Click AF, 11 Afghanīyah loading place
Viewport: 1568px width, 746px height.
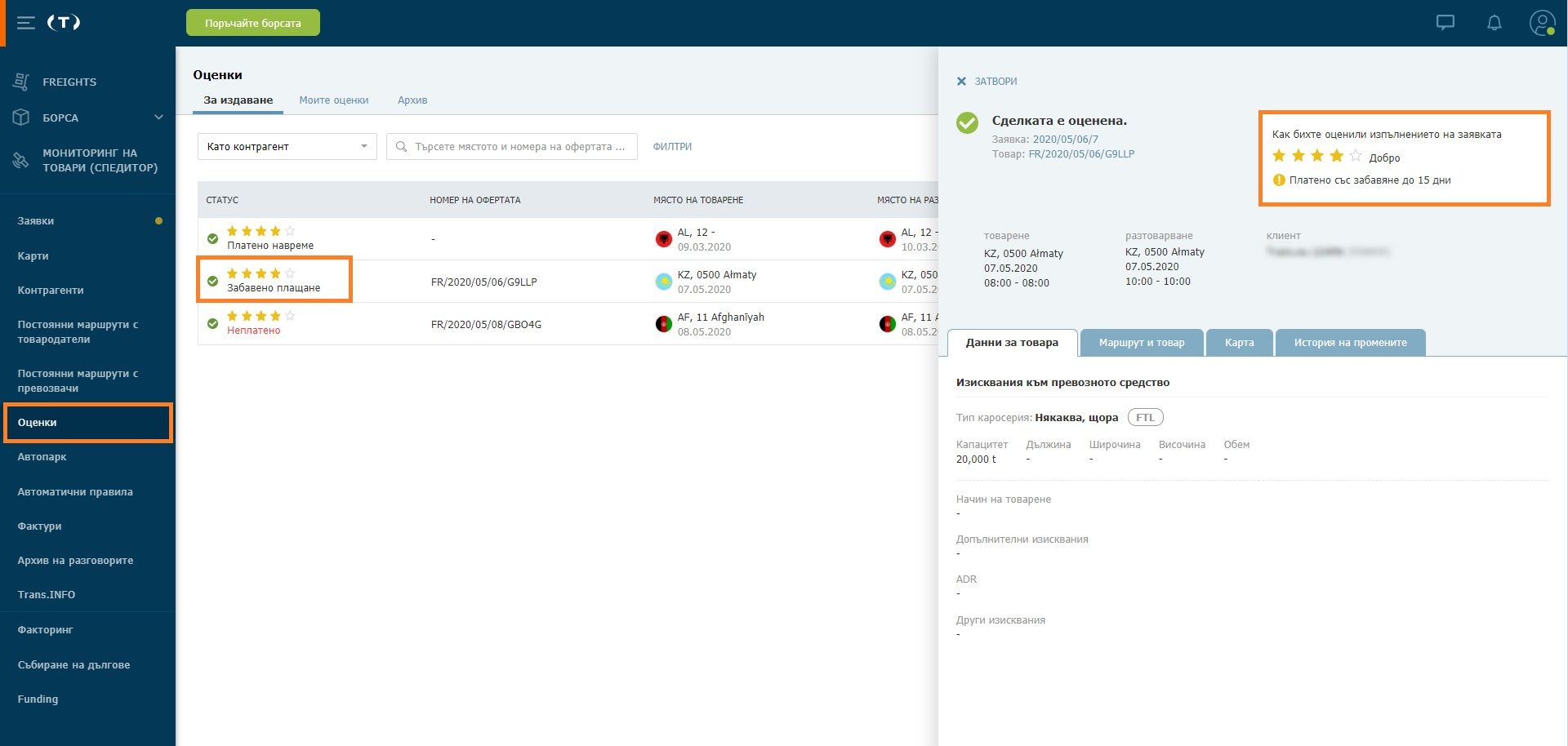pos(721,317)
